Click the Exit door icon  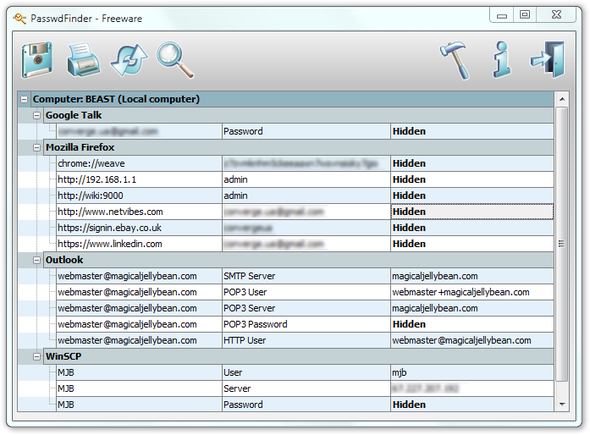coord(548,60)
